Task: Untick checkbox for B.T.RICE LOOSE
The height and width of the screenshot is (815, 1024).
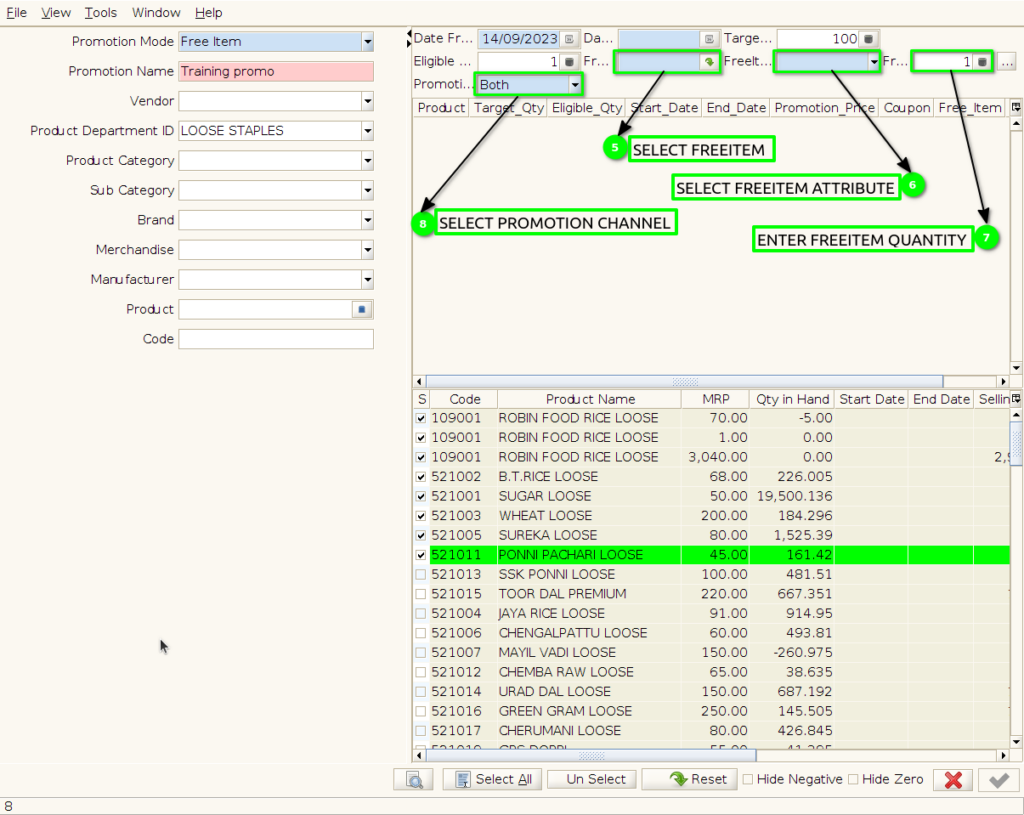Action: (x=421, y=477)
